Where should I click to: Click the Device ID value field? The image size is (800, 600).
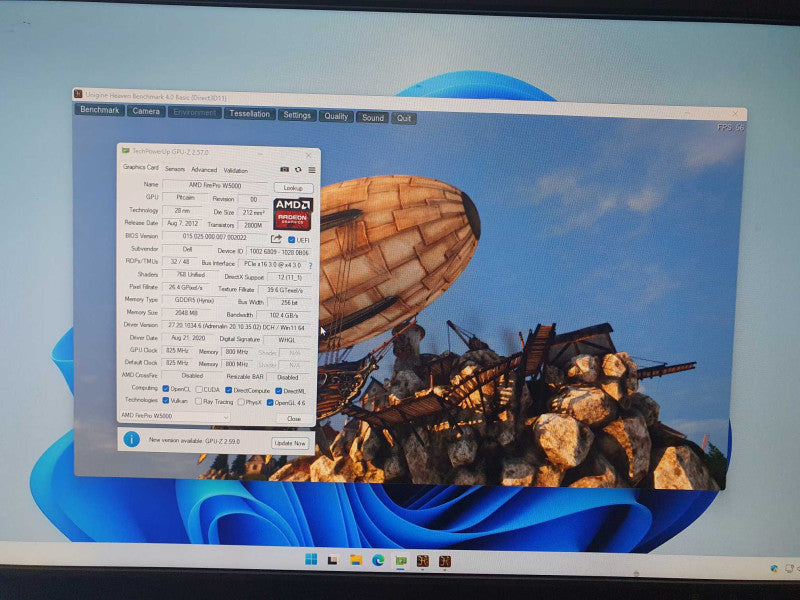point(279,252)
